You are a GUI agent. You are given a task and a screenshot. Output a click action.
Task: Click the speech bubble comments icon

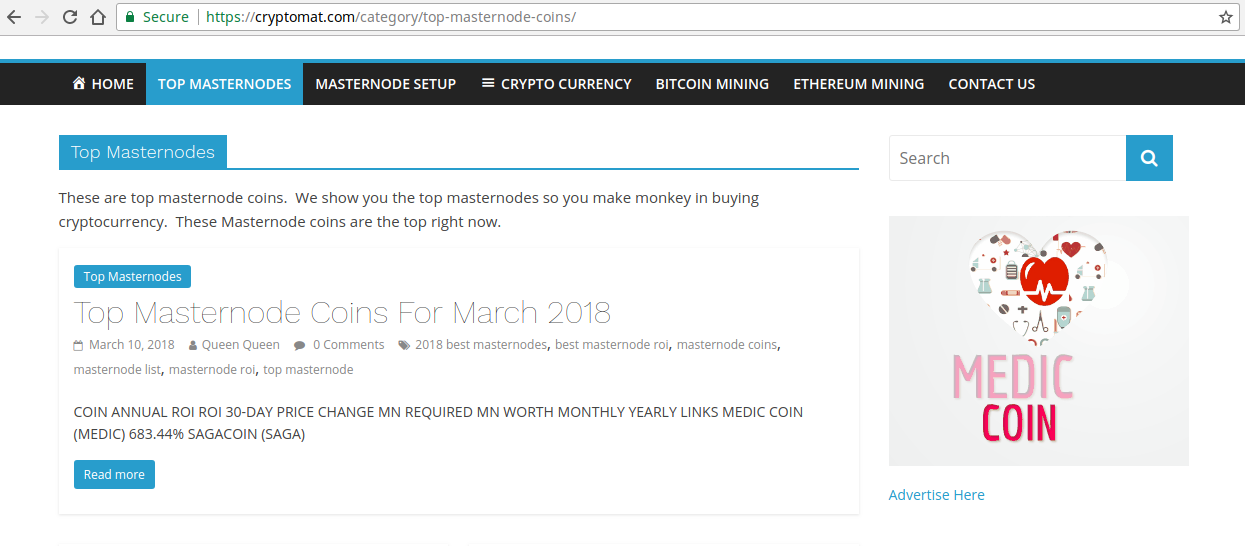(x=300, y=345)
